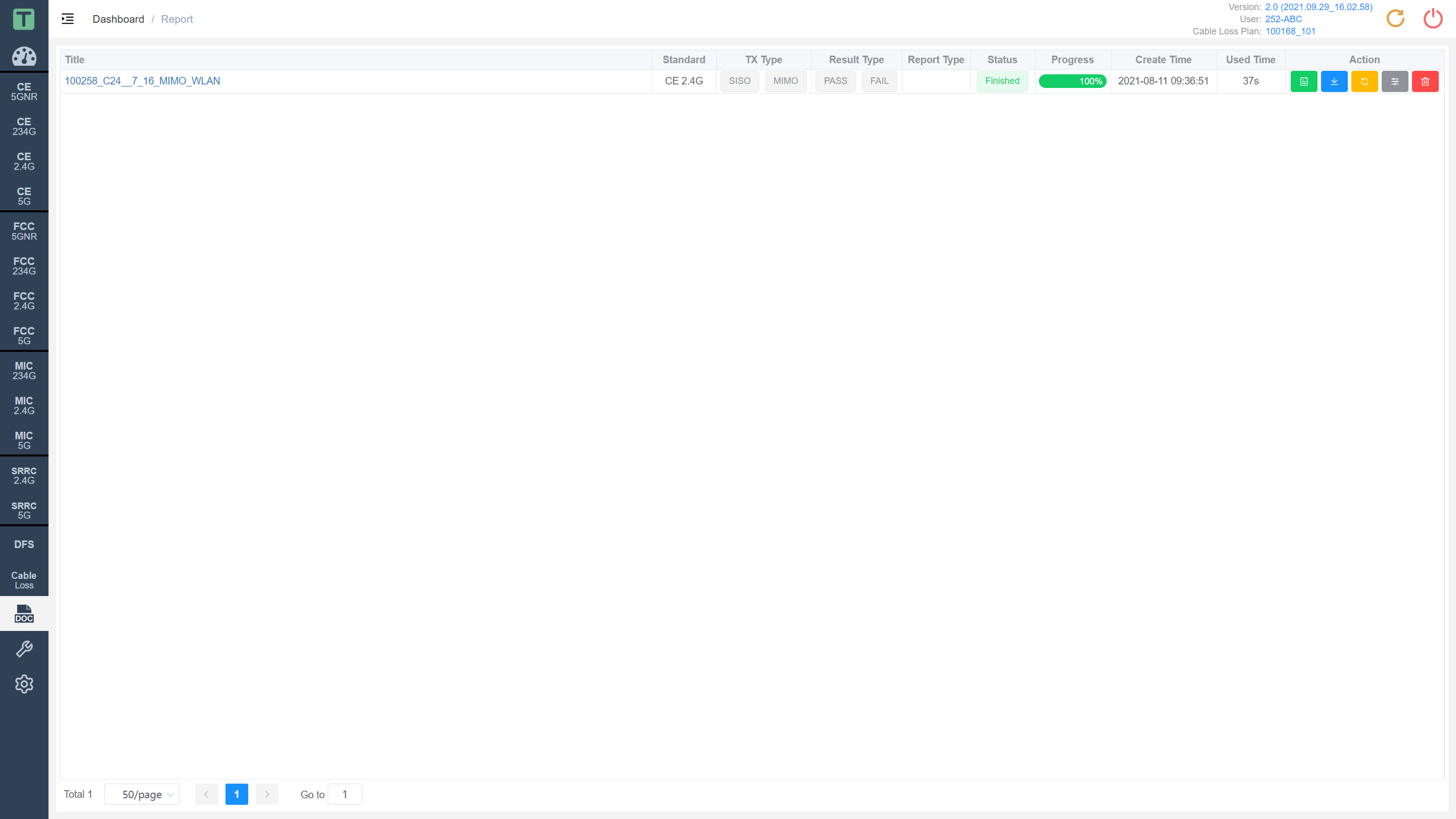1456x819 pixels.
Task: Select the FCC 5G test category
Action: (x=24, y=336)
